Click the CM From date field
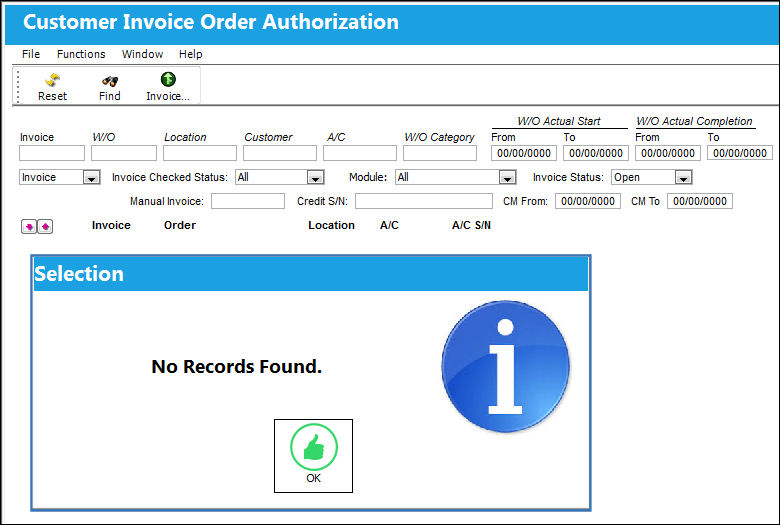Viewport: 780px width, 525px height. [588, 202]
